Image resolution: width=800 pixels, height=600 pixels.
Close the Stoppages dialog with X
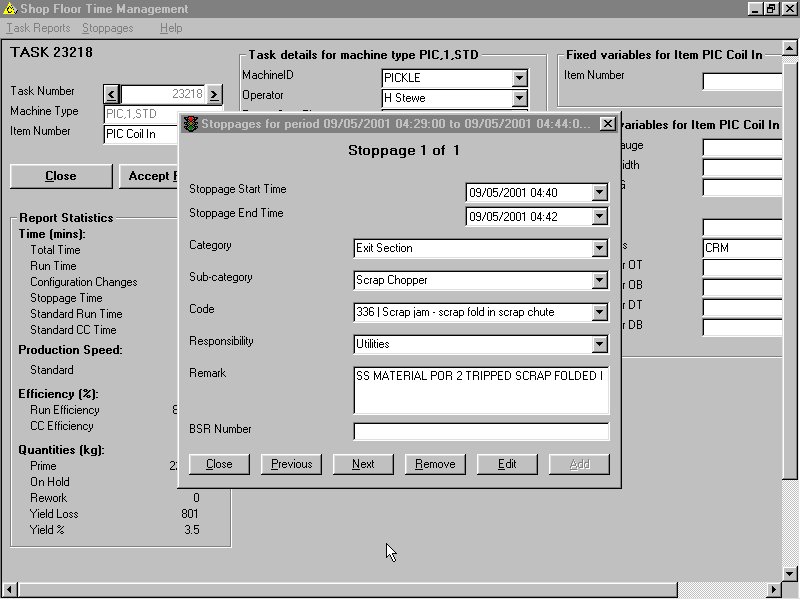pyautogui.click(x=608, y=124)
